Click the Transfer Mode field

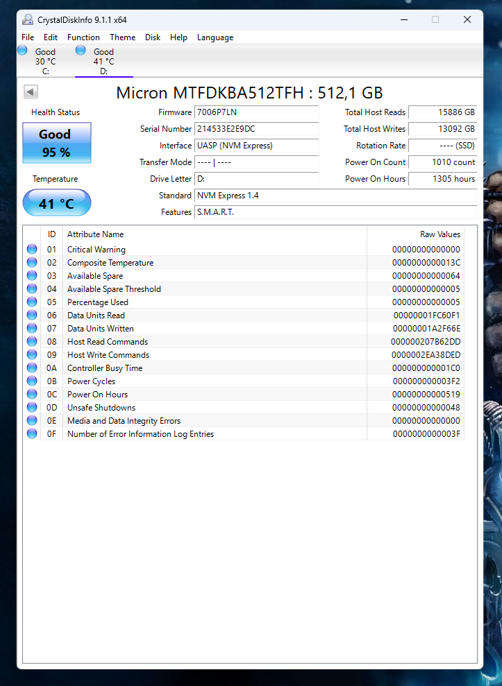coord(256,162)
